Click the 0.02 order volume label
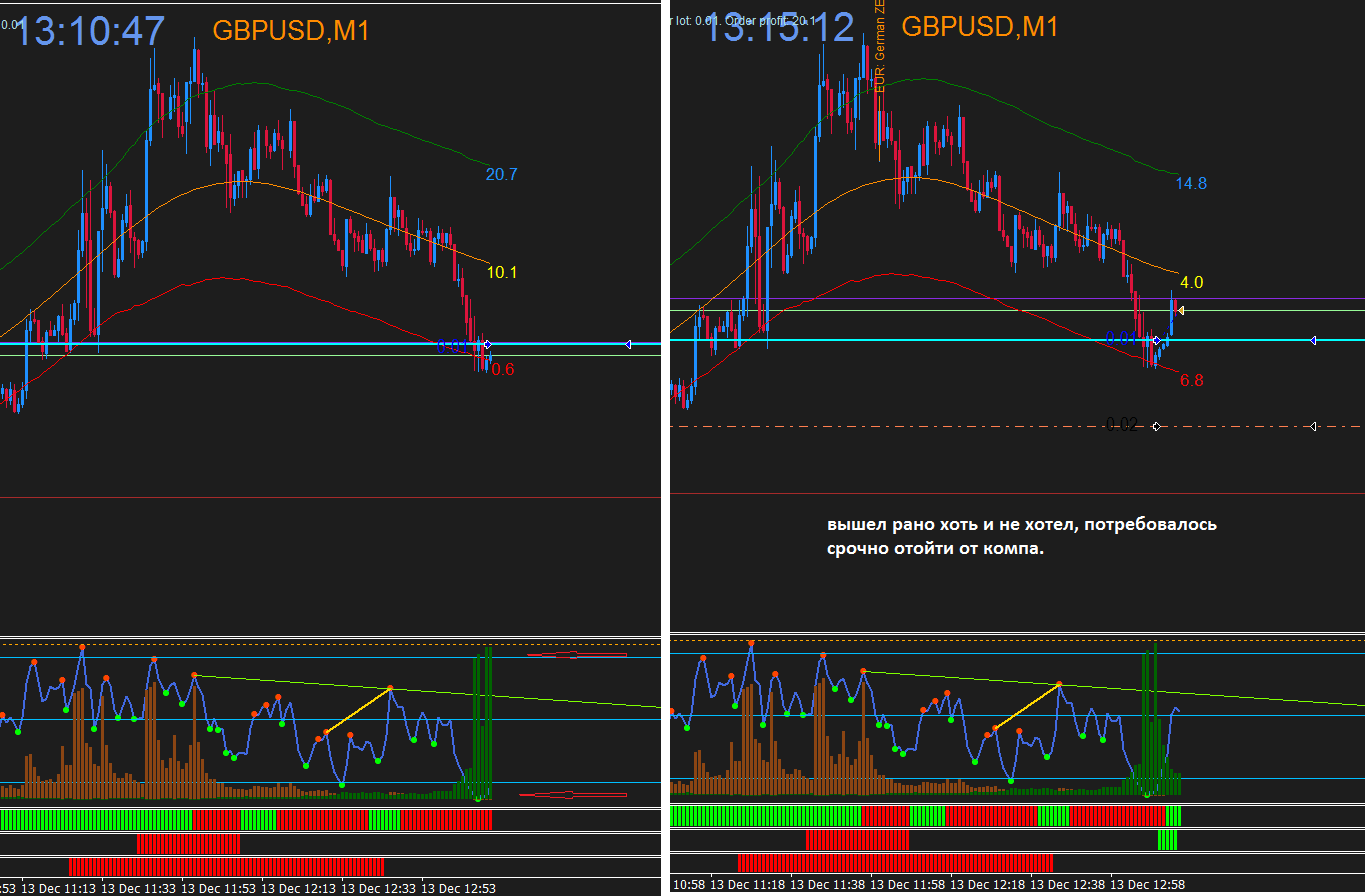This screenshot has width=1367, height=896. 1122,424
